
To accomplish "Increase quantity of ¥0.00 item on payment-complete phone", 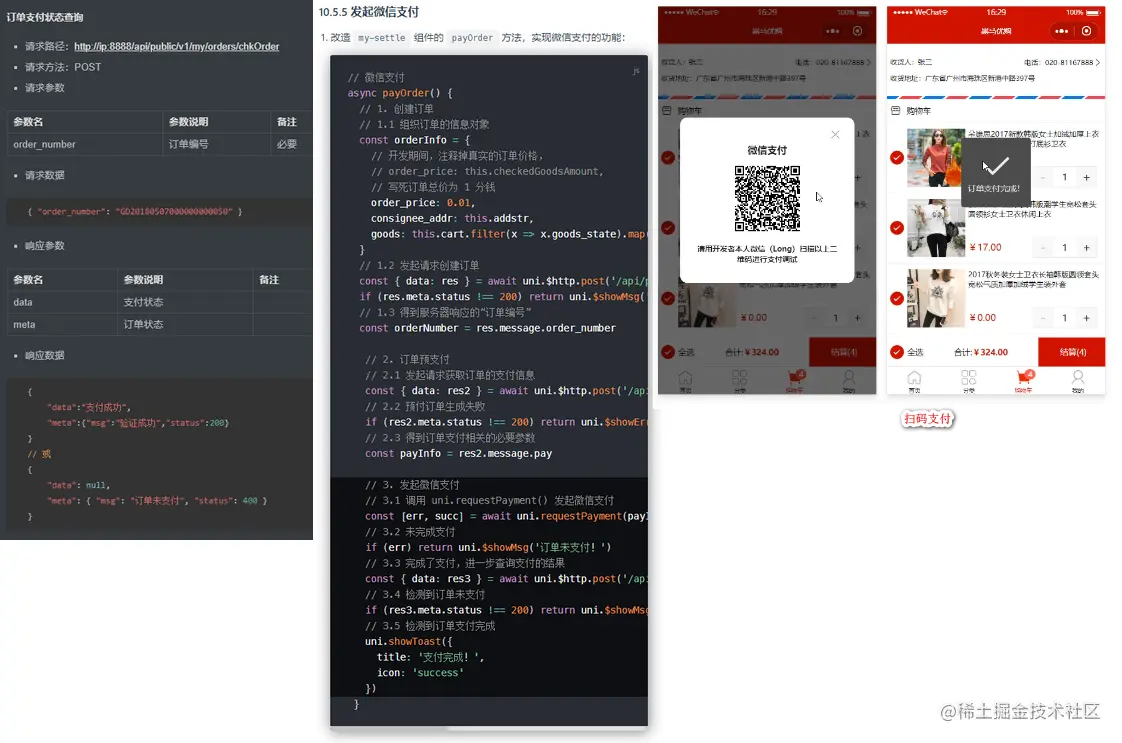I will point(1086,318).
